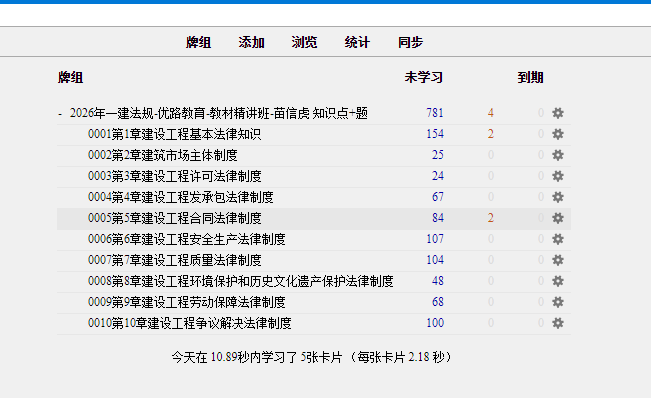The image size is (651, 398).
Task: Open deck 0005第5章建设工程合同法律制度
Action: pos(174,218)
